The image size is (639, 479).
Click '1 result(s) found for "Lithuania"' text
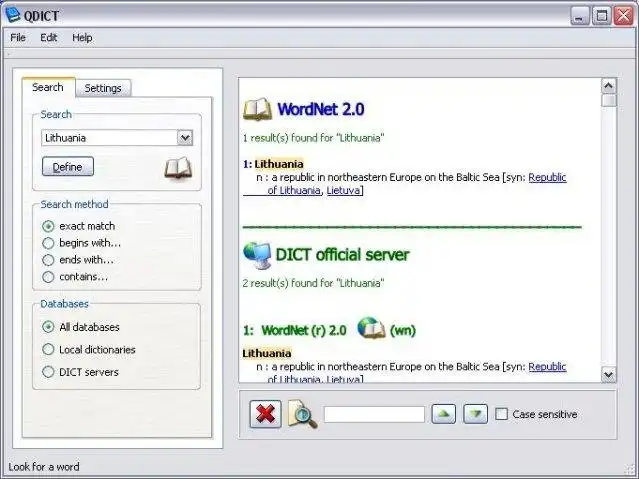(x=313, y=138)
